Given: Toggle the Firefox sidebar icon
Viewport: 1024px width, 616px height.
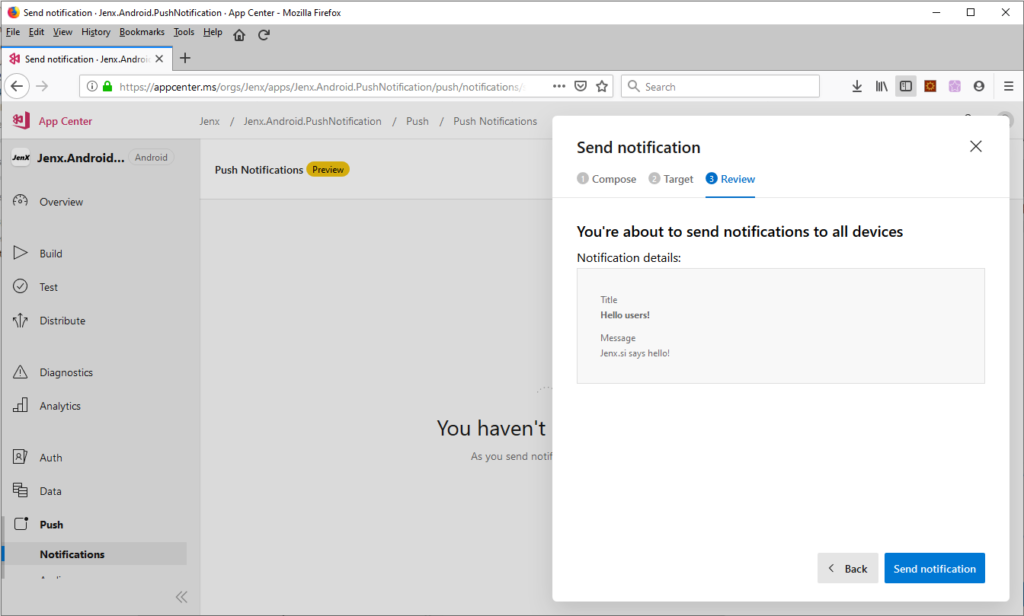Looking at the screenshot, I should [906, 86].
